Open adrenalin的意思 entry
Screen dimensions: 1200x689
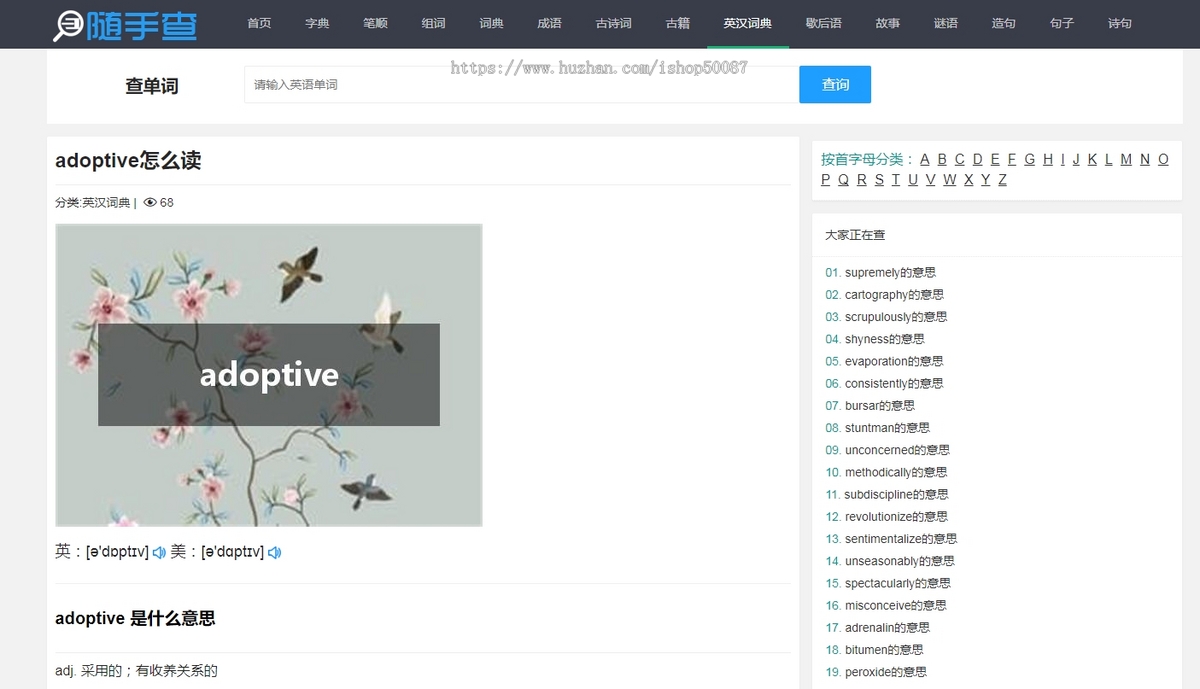point(887,628)
